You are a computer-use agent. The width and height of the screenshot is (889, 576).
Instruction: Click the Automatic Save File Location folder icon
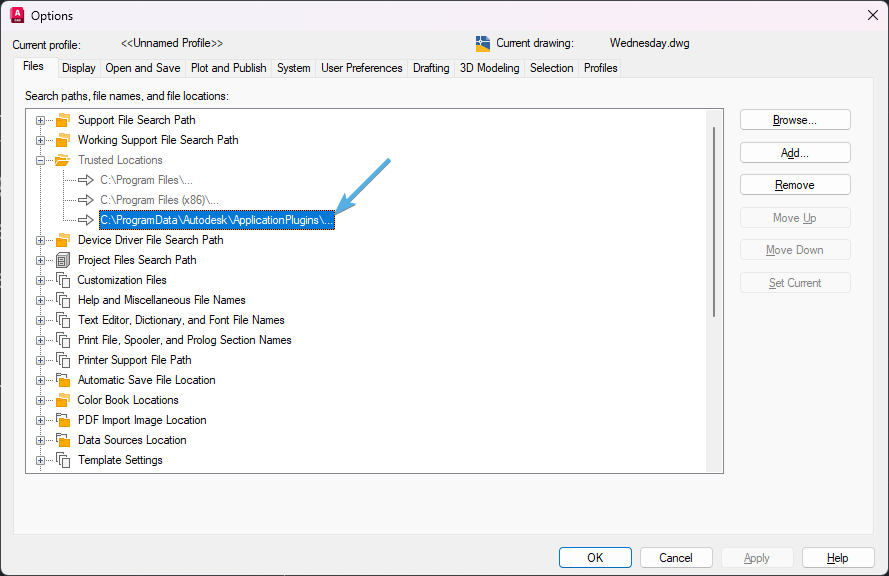coord(62,380)
